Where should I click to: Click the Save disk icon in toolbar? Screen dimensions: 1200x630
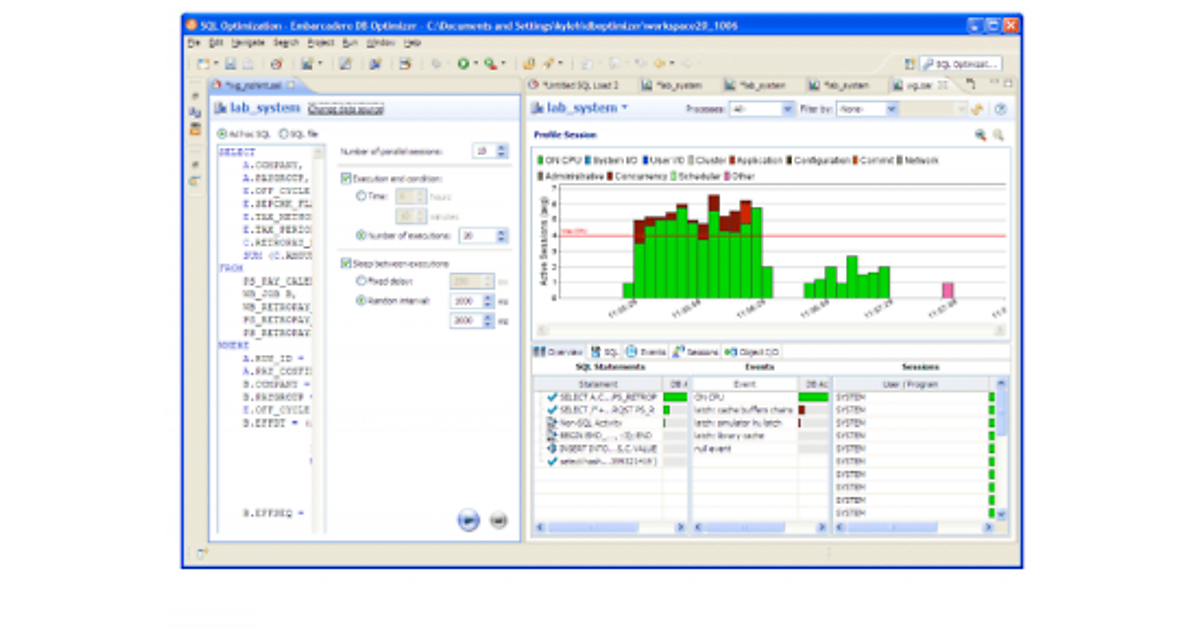click(x=231, y=62)
